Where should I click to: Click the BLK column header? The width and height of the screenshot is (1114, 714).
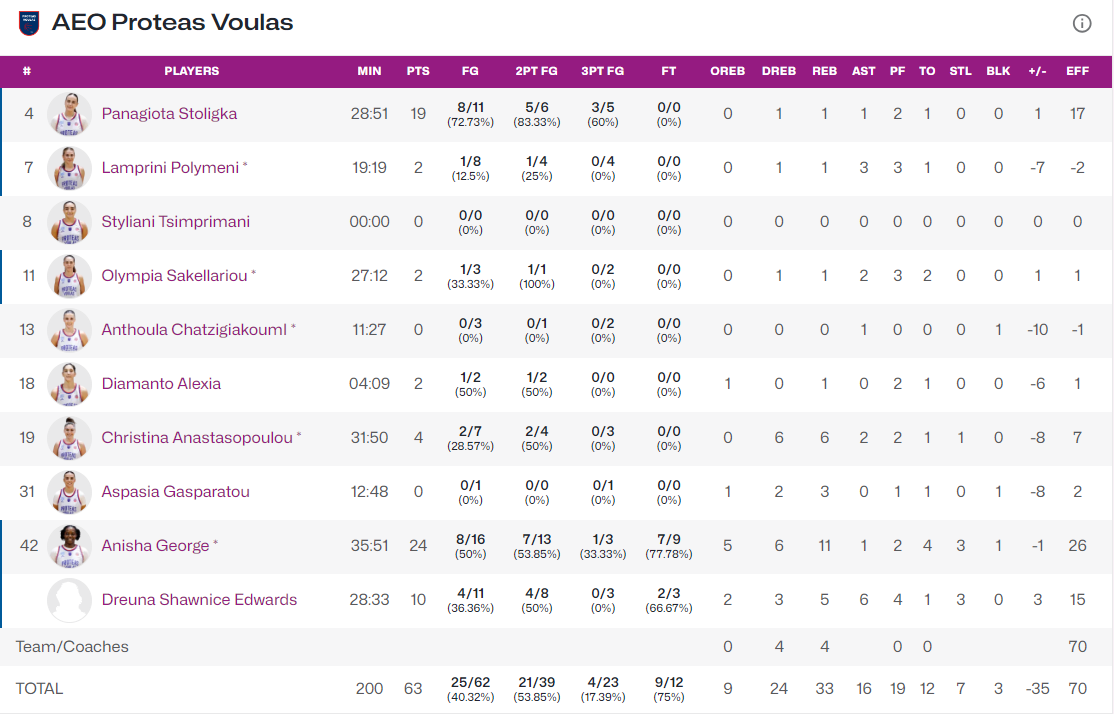coord(998,71)
